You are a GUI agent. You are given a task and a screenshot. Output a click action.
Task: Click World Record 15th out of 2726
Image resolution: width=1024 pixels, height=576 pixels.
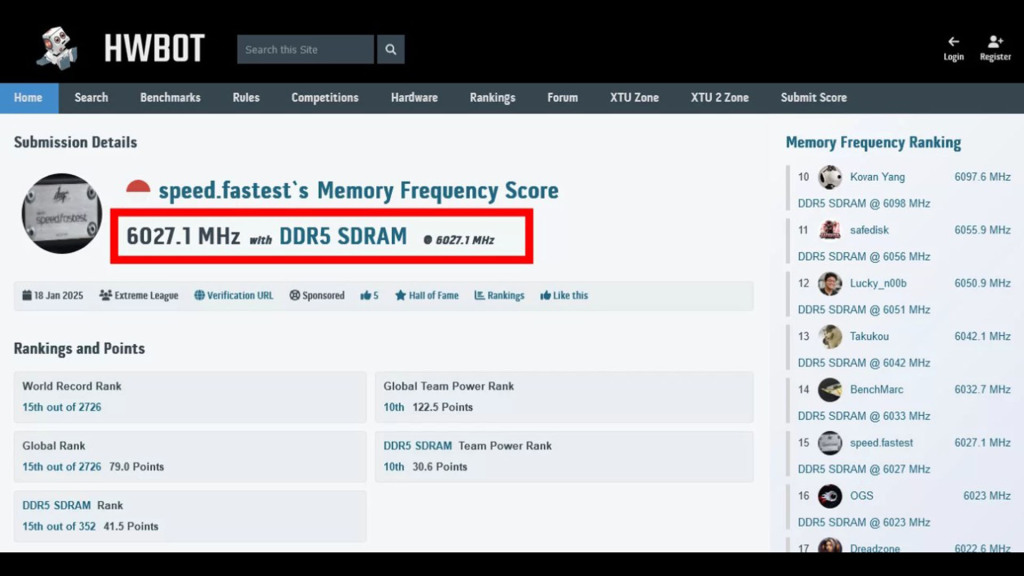tap(61, 407)
